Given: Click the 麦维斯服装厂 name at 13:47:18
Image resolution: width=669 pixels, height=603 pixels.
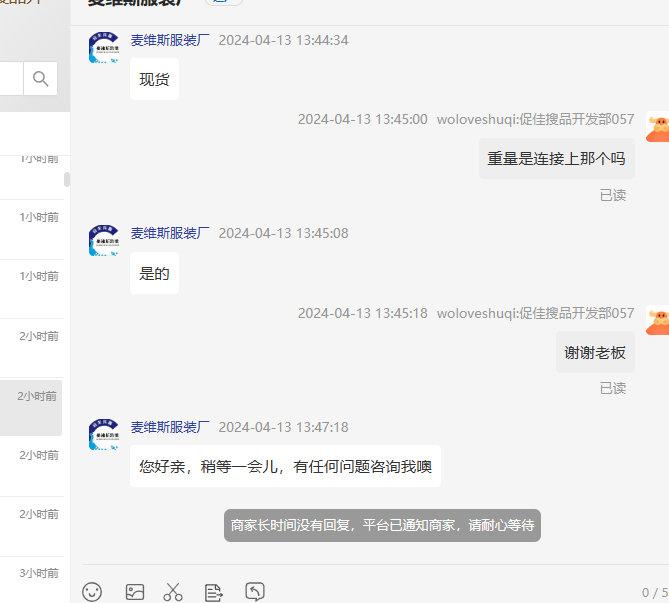Looking at the screenshot, I should (x=170, y=427).
